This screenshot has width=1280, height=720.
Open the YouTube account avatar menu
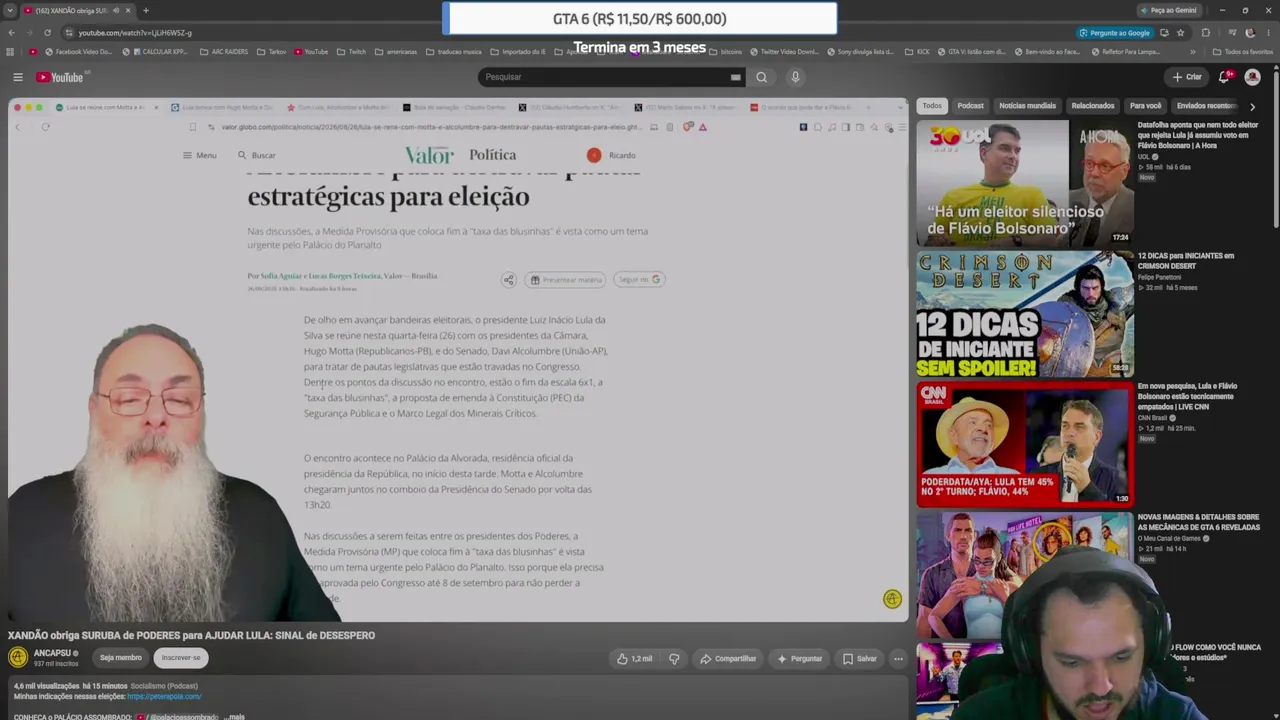coord(1252,77)
